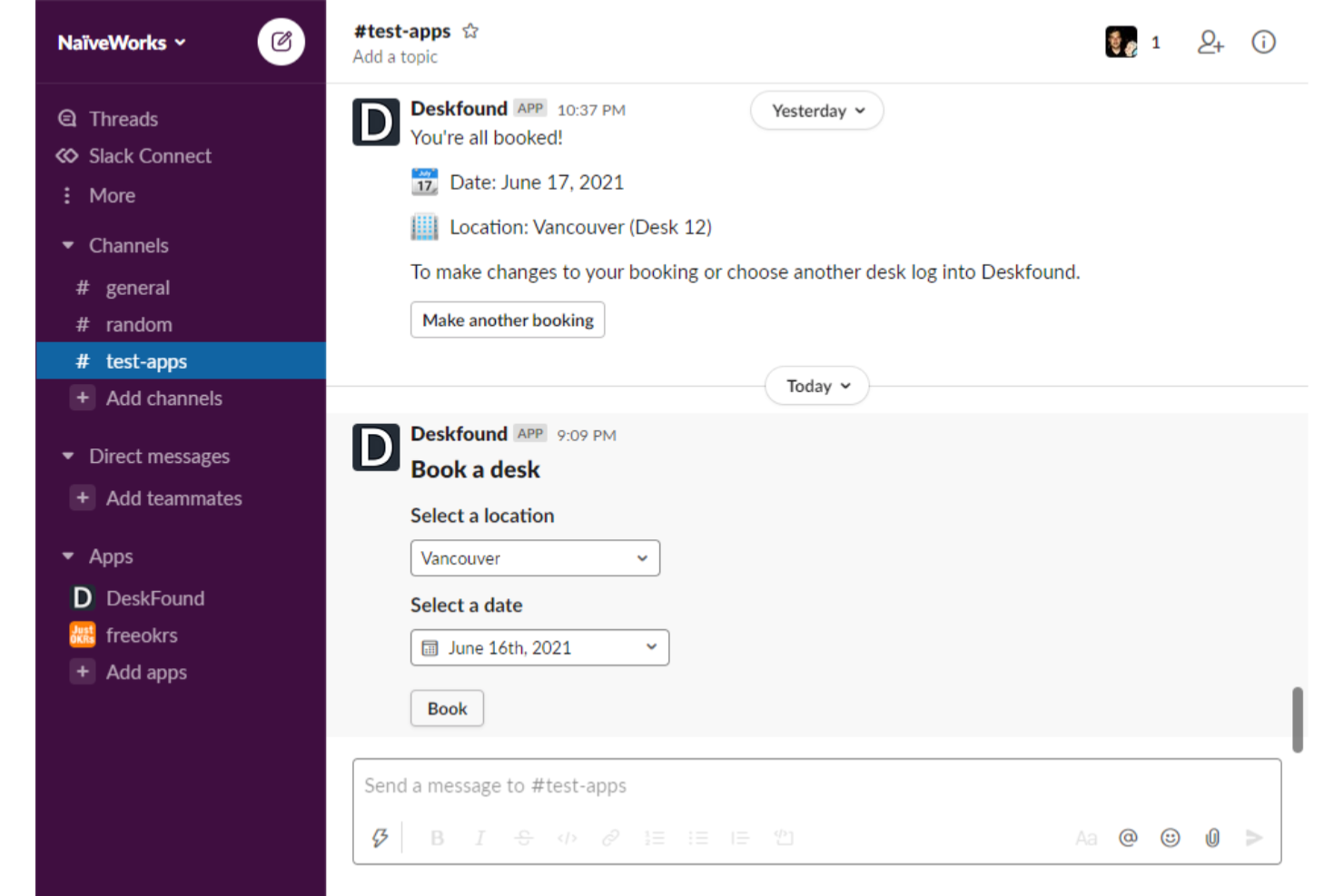Click the Deskfound sender name at 10:37 PM
This screenshot has height=896, width=1344.
click(x=459, y=109)
